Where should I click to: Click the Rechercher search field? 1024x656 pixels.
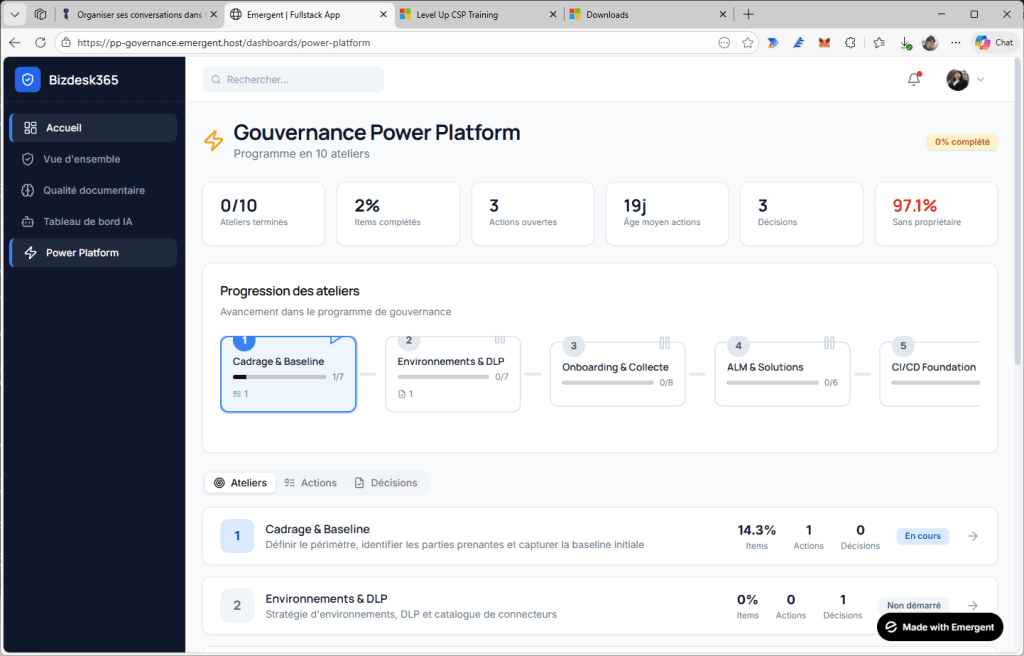coord(293,80)
